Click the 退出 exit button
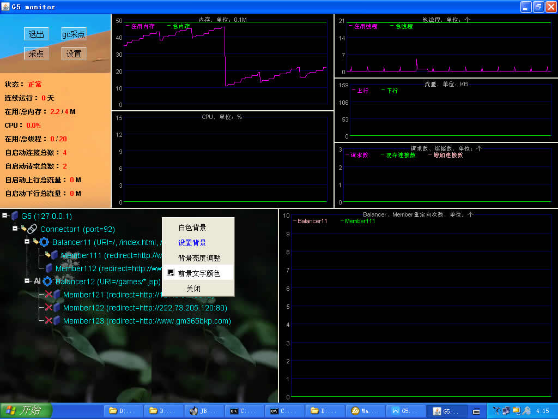559x419 pixels. click(x=36, y=34)
